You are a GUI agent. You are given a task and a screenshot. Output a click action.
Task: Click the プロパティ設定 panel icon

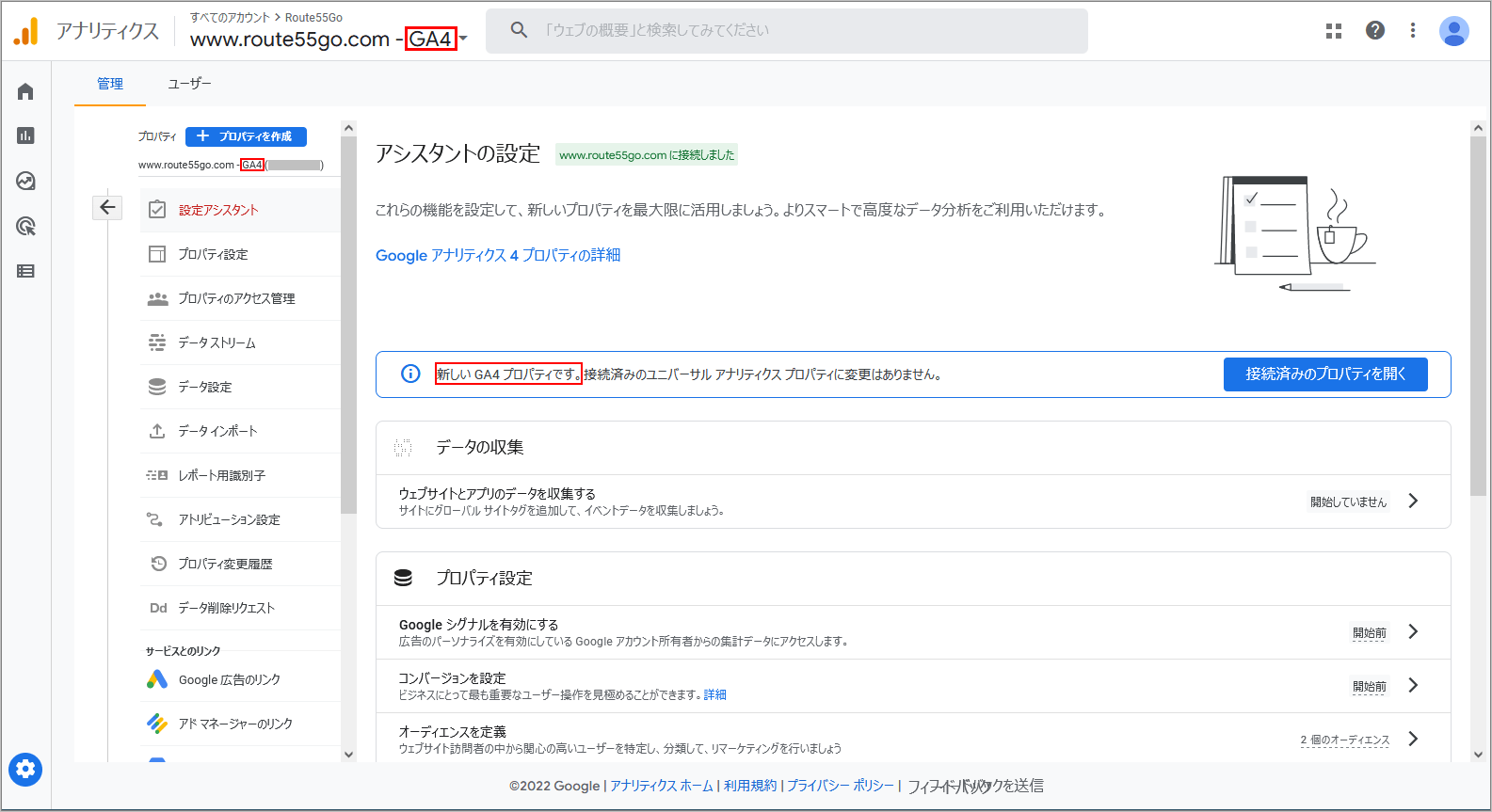click(x=157, y=254)
